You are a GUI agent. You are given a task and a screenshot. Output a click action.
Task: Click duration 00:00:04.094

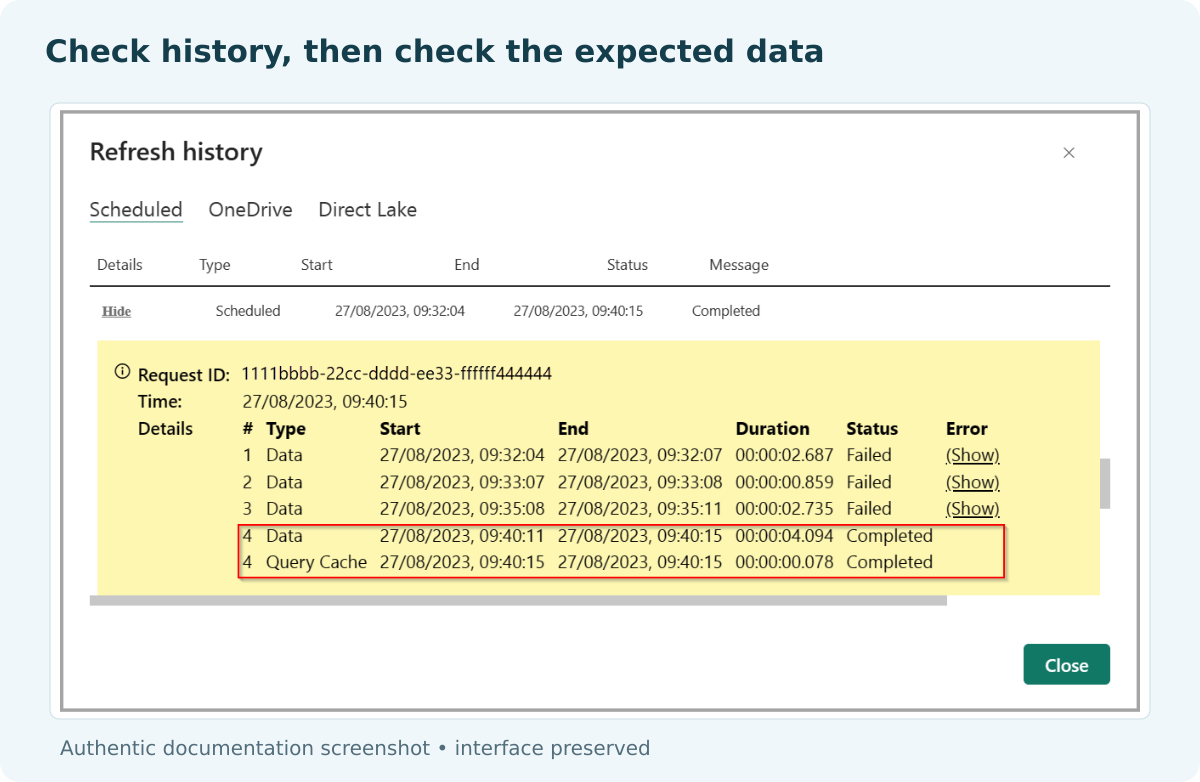click(784, 536)
